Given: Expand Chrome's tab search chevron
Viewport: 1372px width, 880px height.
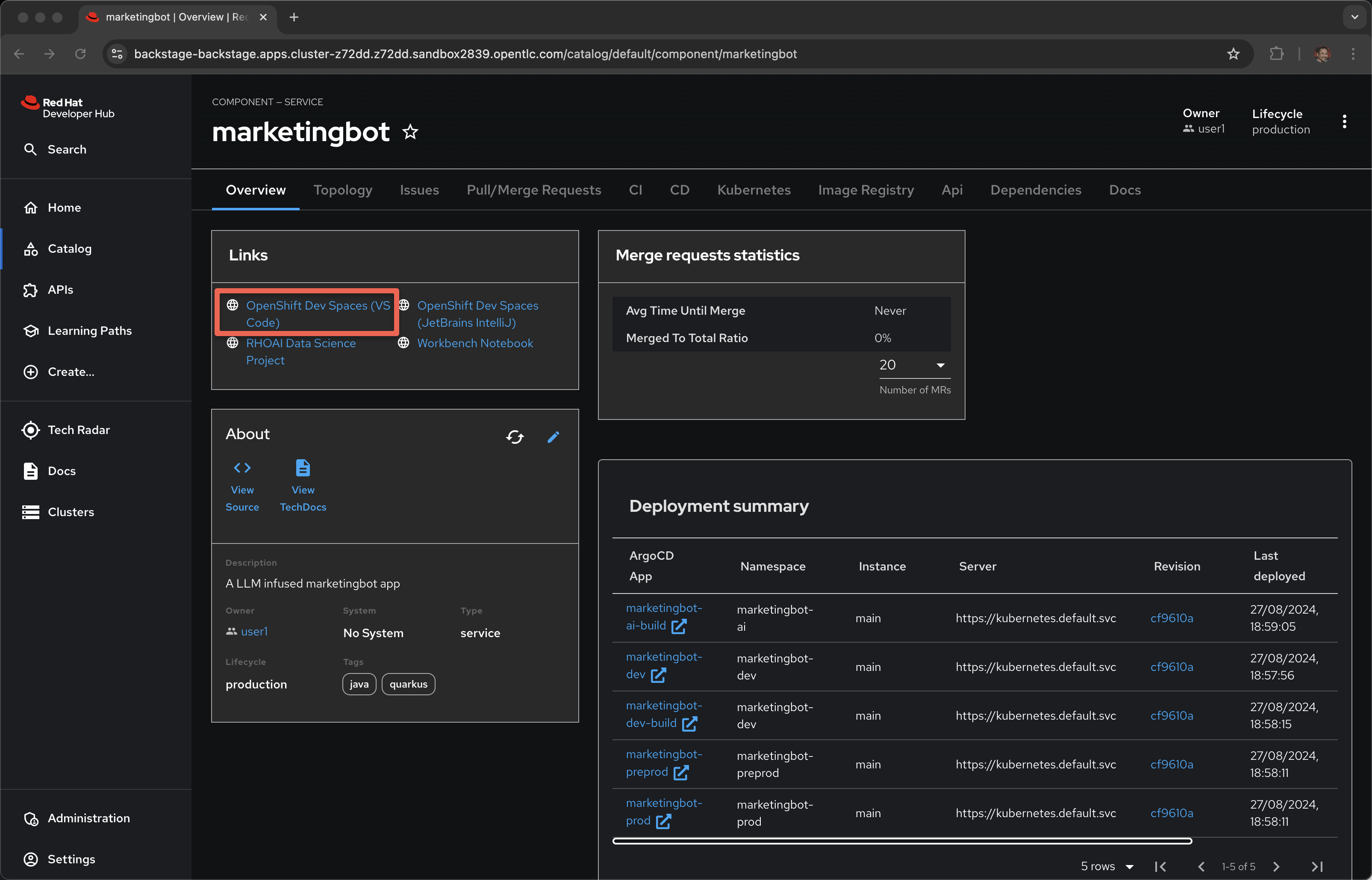Looking at the screenshot, I should (1354, 17).
